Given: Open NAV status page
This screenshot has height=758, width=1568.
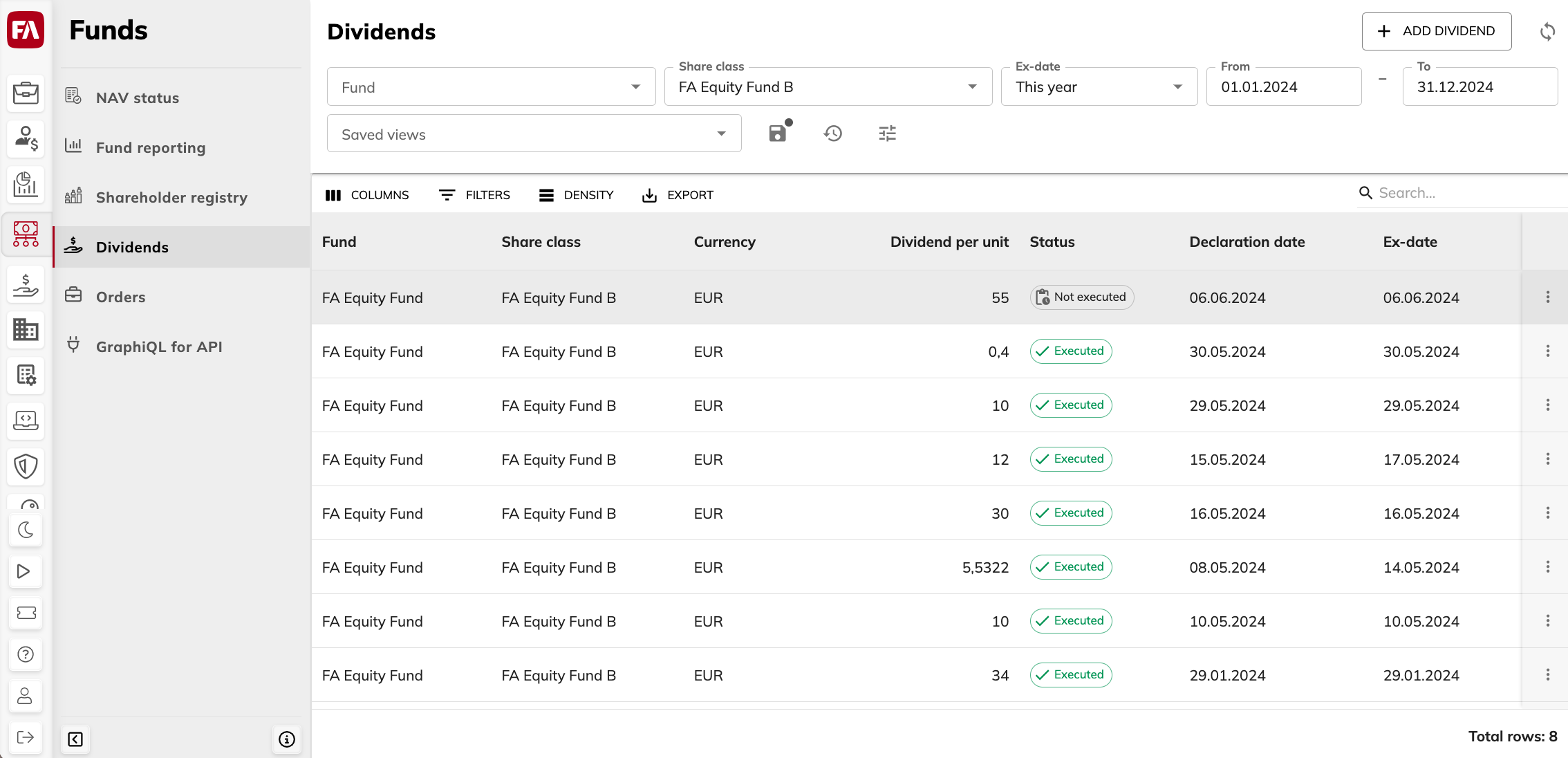Looking at the screenshot, I should (181, 98).
